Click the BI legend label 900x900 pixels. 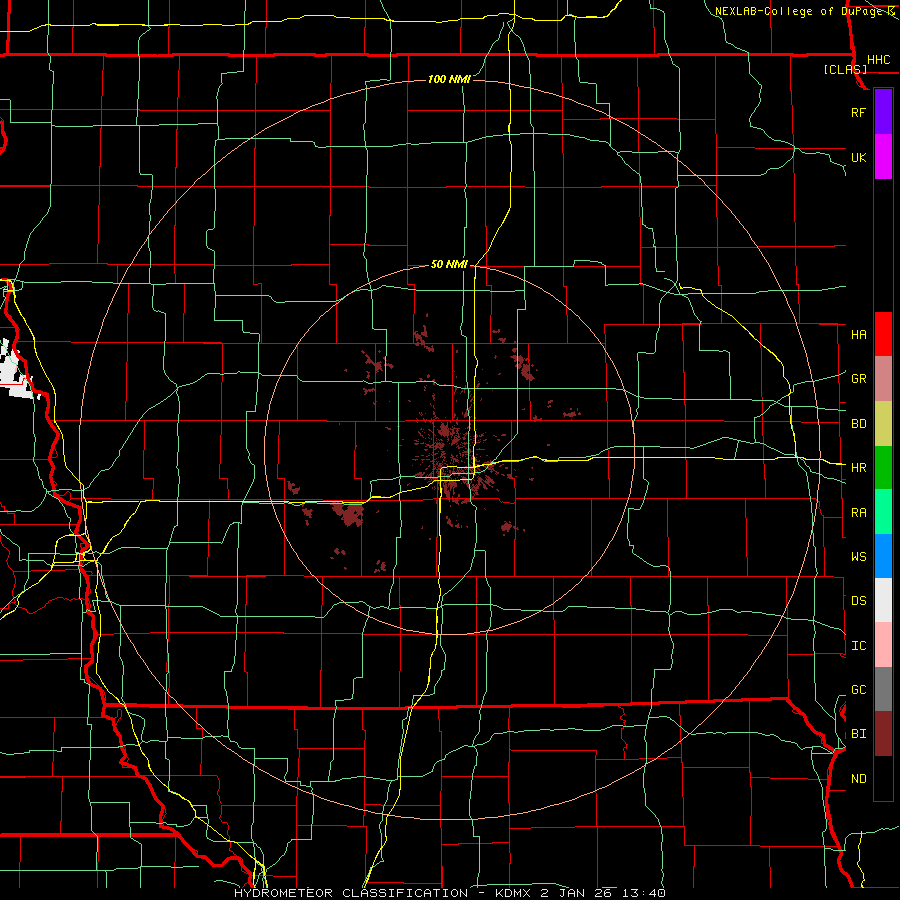858,734
